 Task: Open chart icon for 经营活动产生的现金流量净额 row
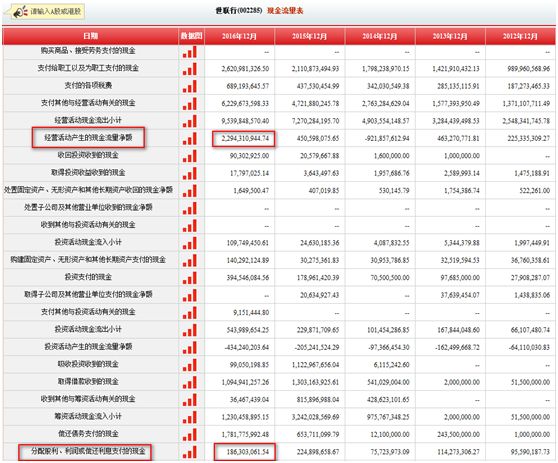190,139
